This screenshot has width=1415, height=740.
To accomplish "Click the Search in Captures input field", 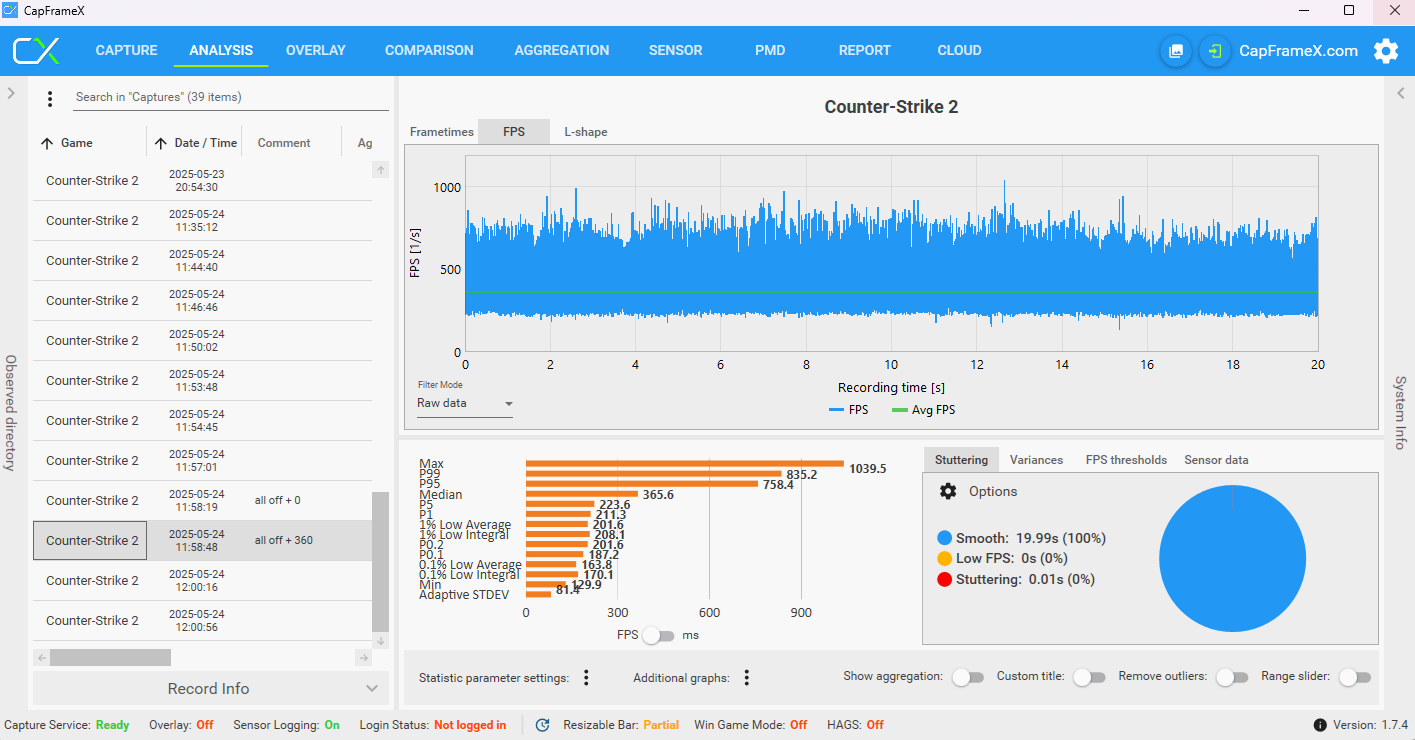I will coord(231,97).
